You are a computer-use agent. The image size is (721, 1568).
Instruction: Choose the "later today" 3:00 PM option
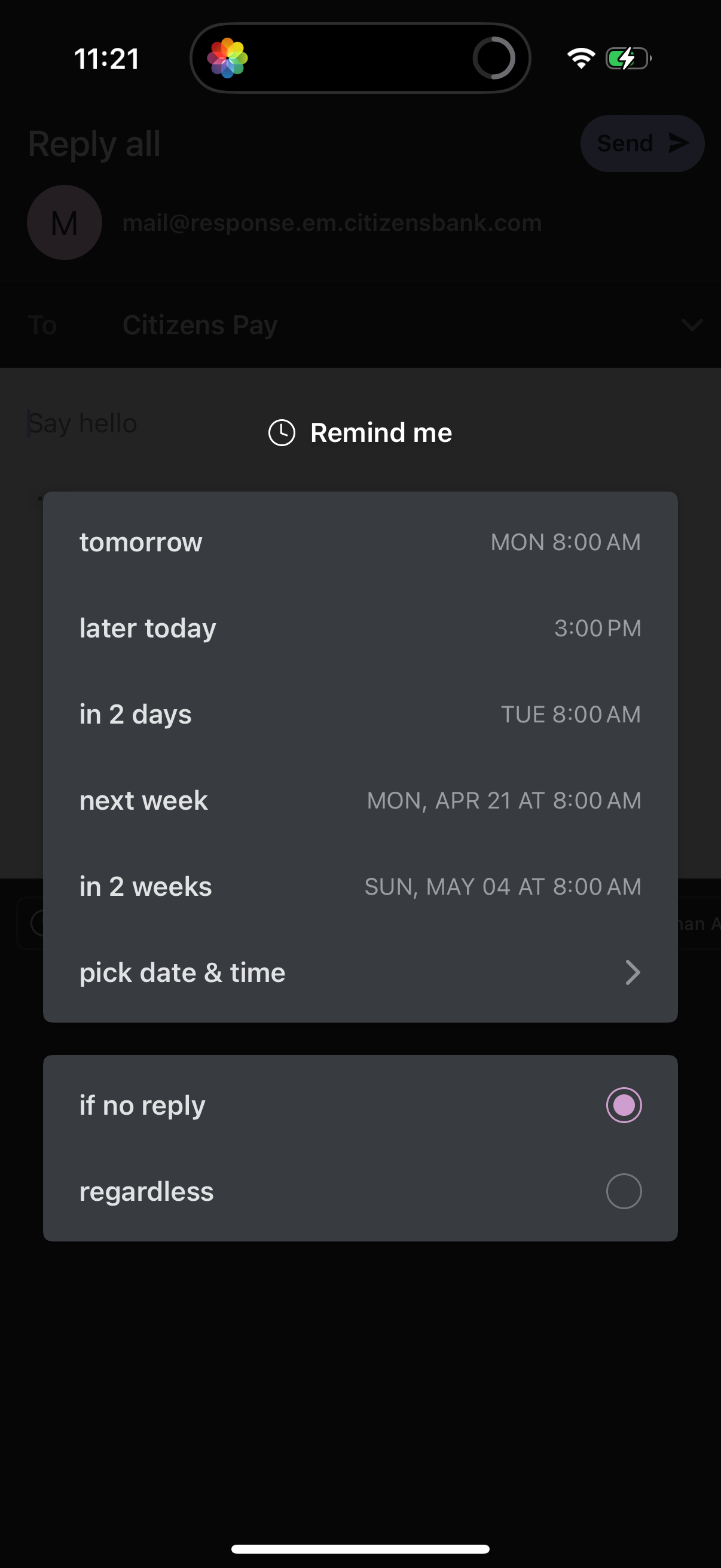point(360,628)
